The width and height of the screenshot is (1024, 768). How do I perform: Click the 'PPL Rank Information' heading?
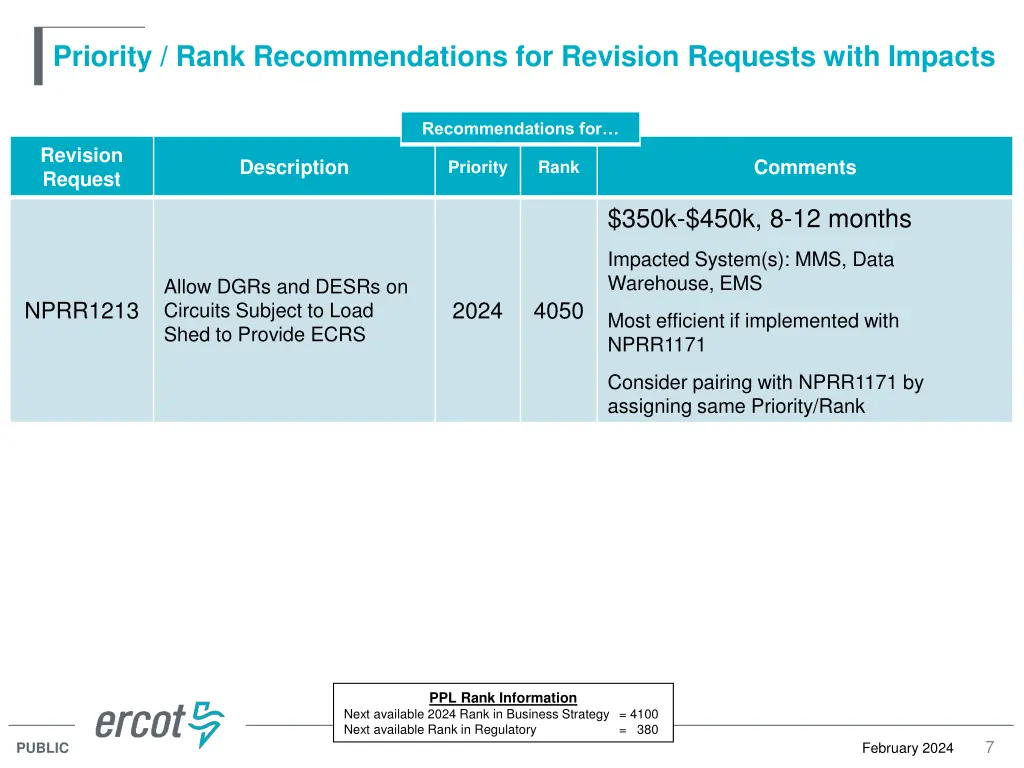[x=503, y=697]
